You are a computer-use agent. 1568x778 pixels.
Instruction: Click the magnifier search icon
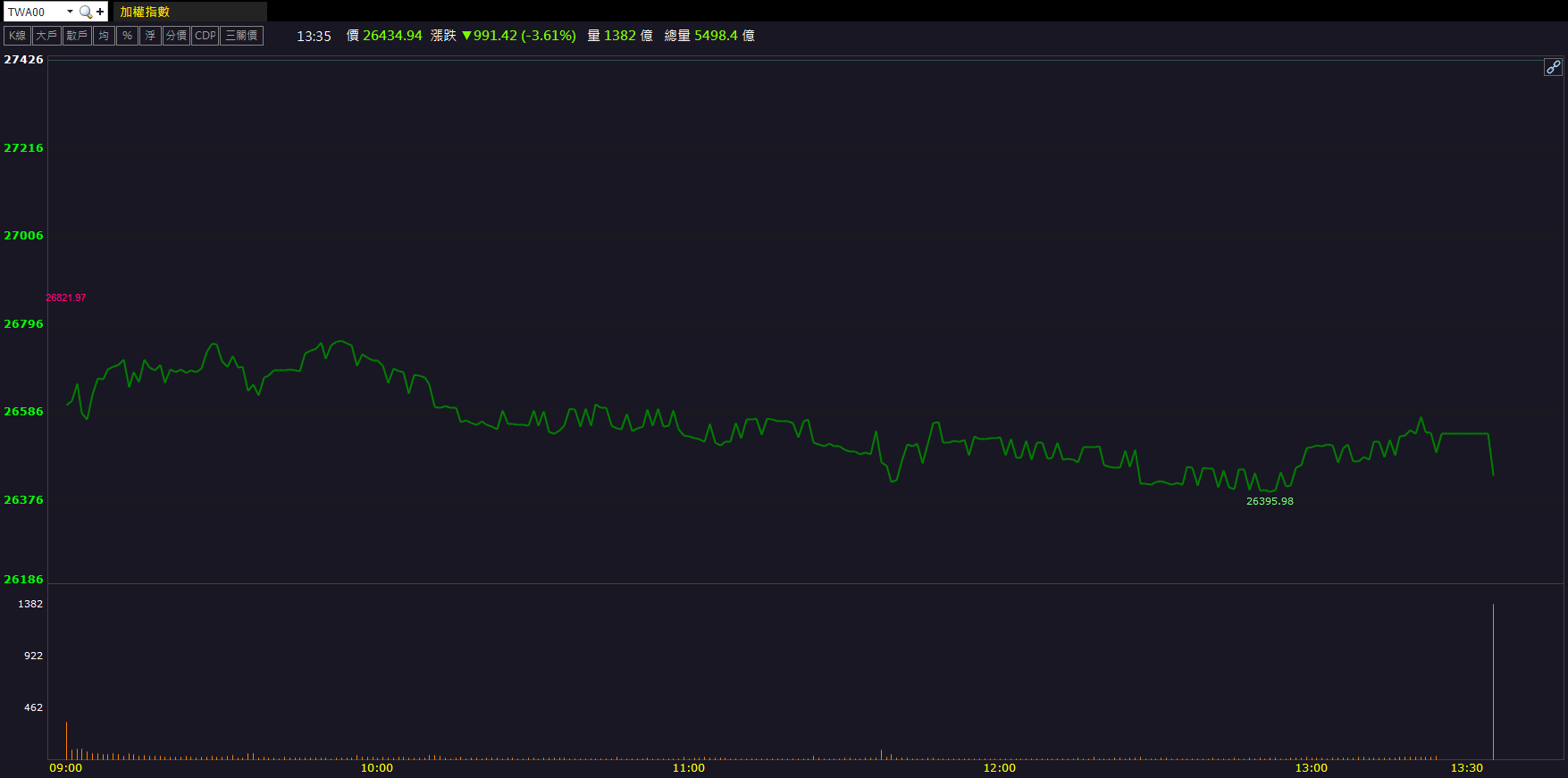(86, 12)
